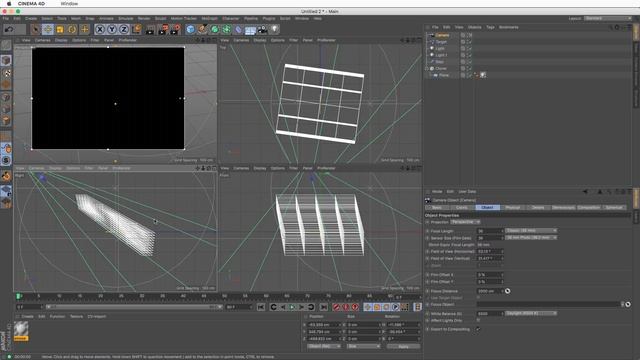Click the Apply button in Coordinates

(x=403, y=346)
